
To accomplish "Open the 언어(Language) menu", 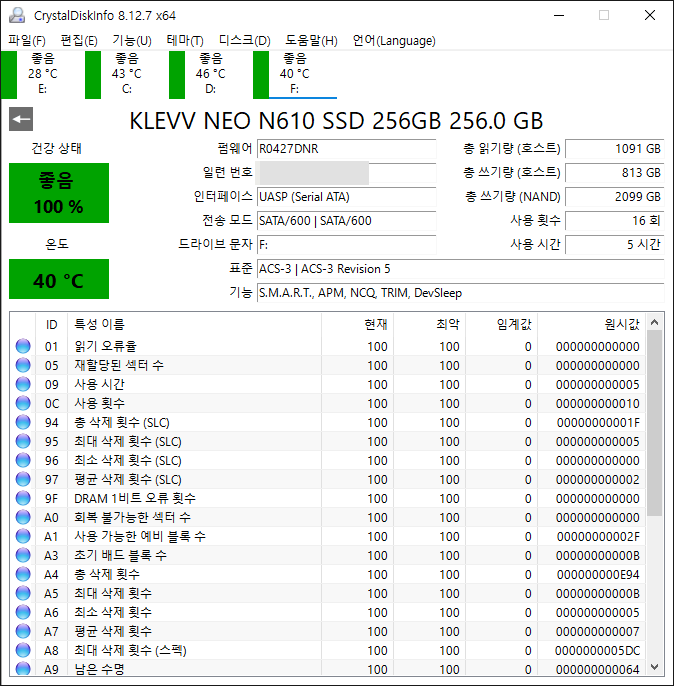I will (x=394, y=40).
